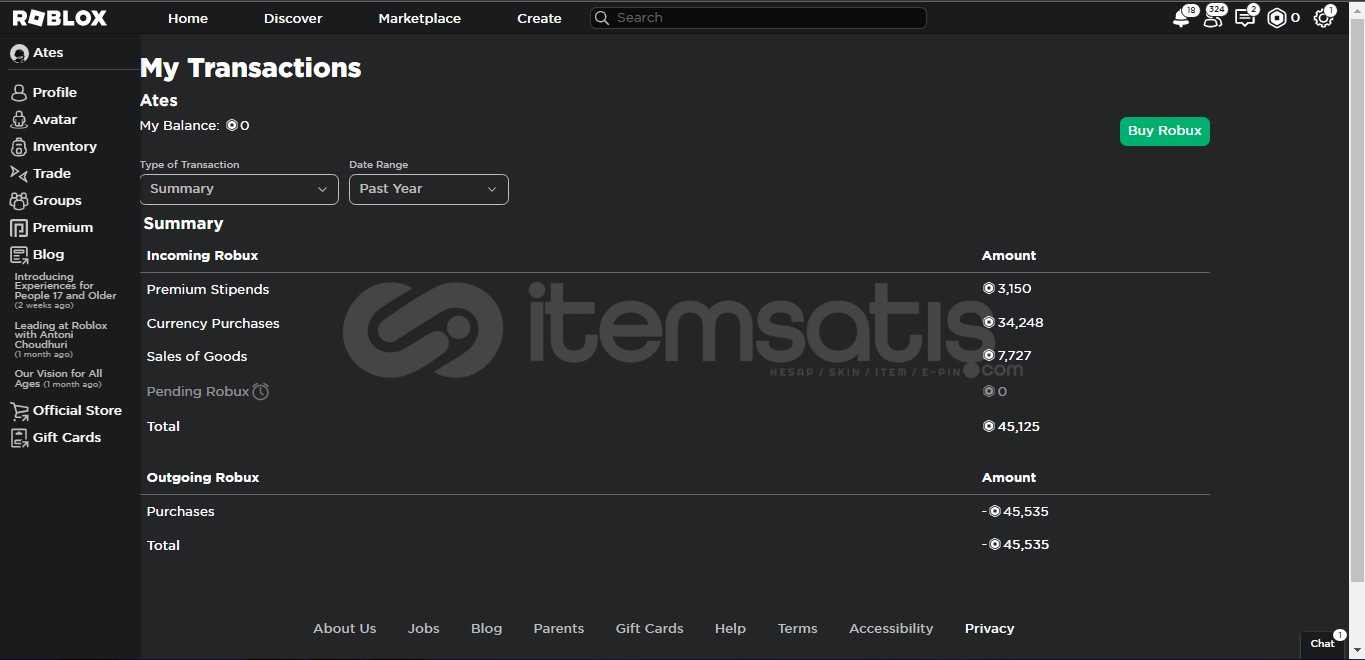The width and height of the screenshot is (1365, 660).
Task: Go to the Home tab
Action: click(x=188, y=18)
